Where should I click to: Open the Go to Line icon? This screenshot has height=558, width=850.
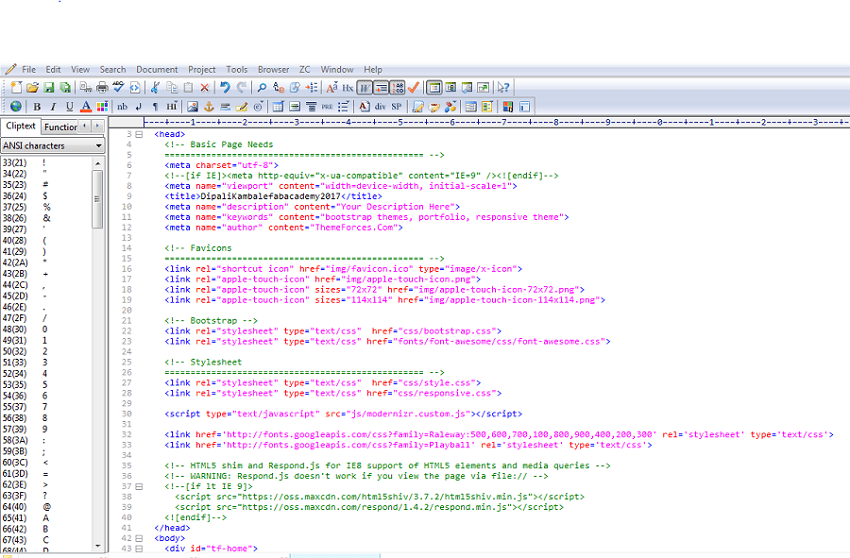tap(312, 87)
